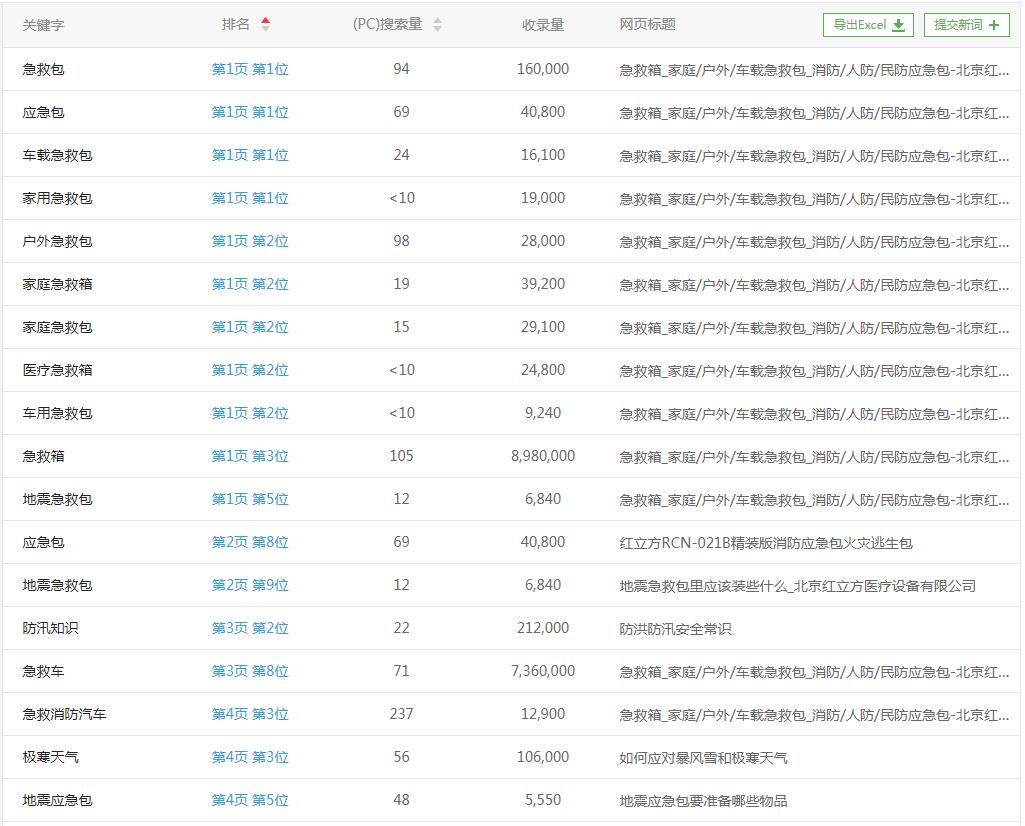The image size is (1025, 826).
Task: Click the download icon in 导出Excel
Action: (x=899, y=25)
